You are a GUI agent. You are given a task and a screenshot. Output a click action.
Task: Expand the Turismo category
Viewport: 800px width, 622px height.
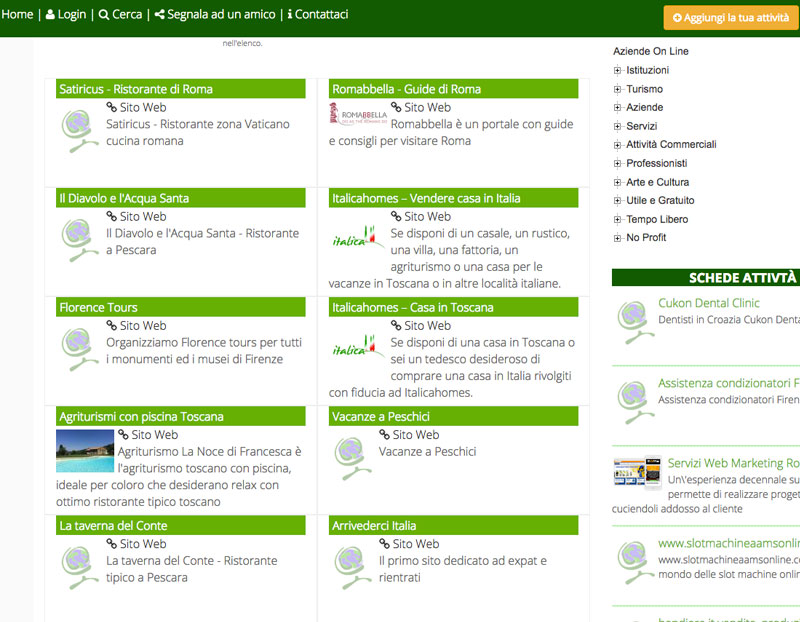pos(617,89)
